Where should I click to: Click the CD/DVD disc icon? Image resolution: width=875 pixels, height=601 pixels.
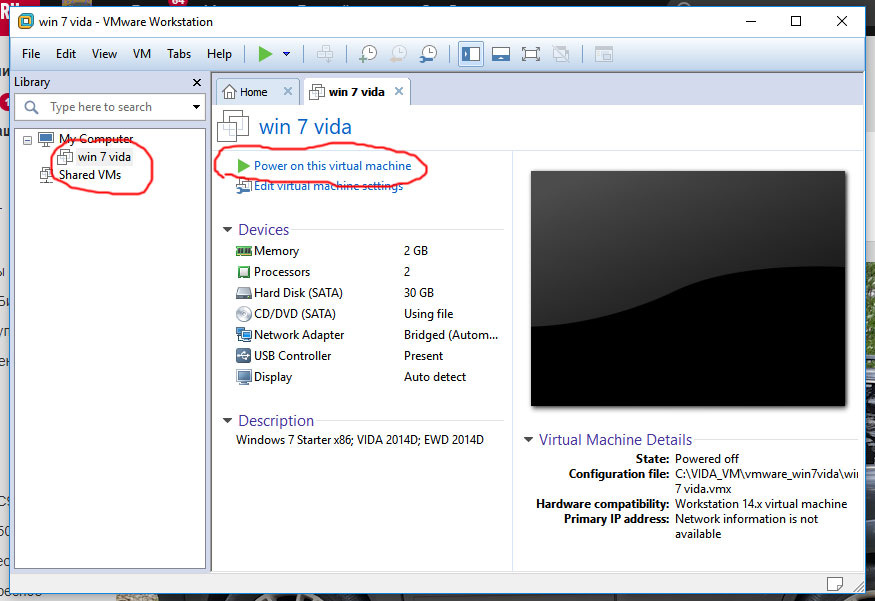click(x=243, y=314)
